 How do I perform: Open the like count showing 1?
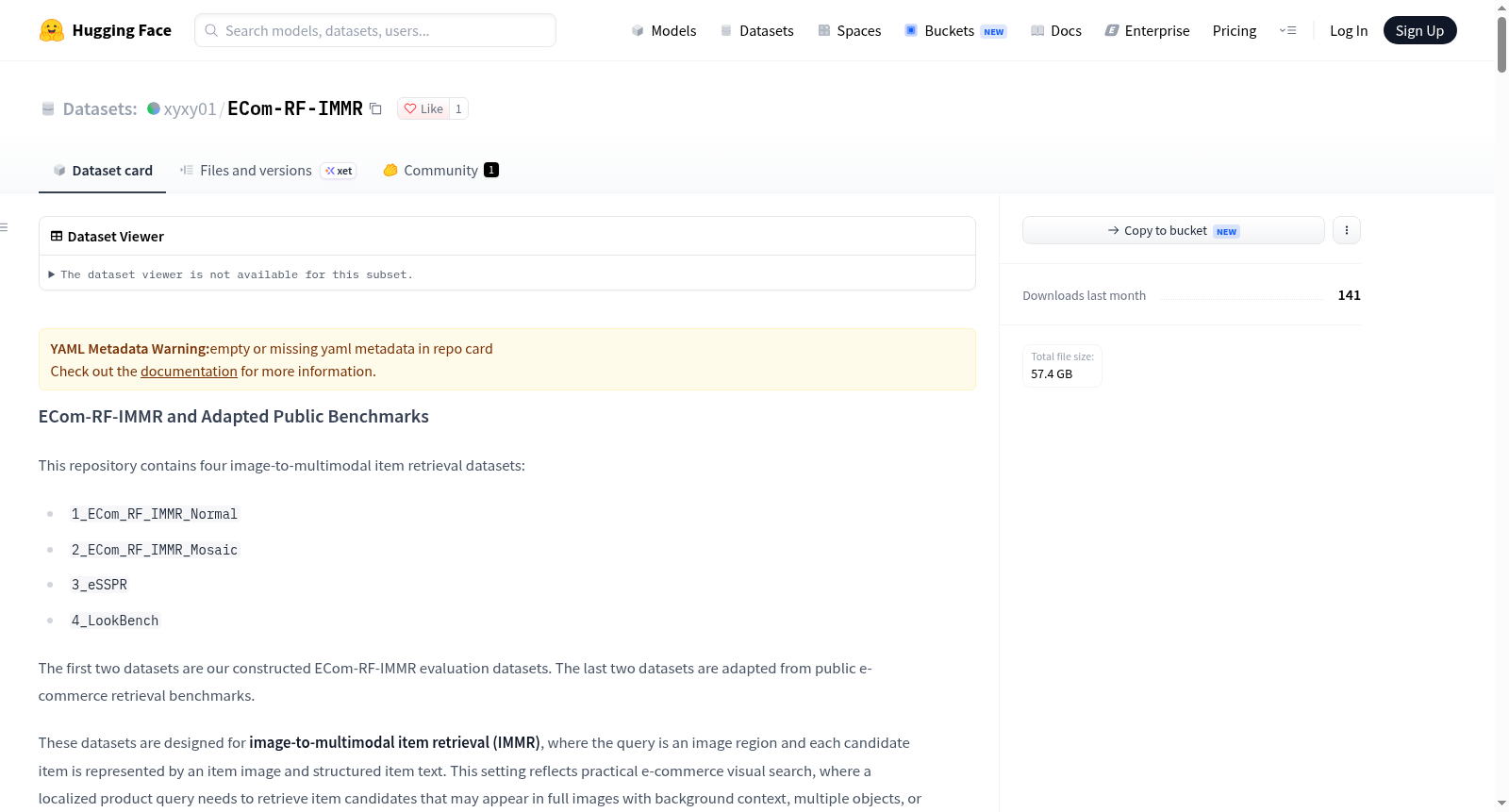(x=458, y=108)
